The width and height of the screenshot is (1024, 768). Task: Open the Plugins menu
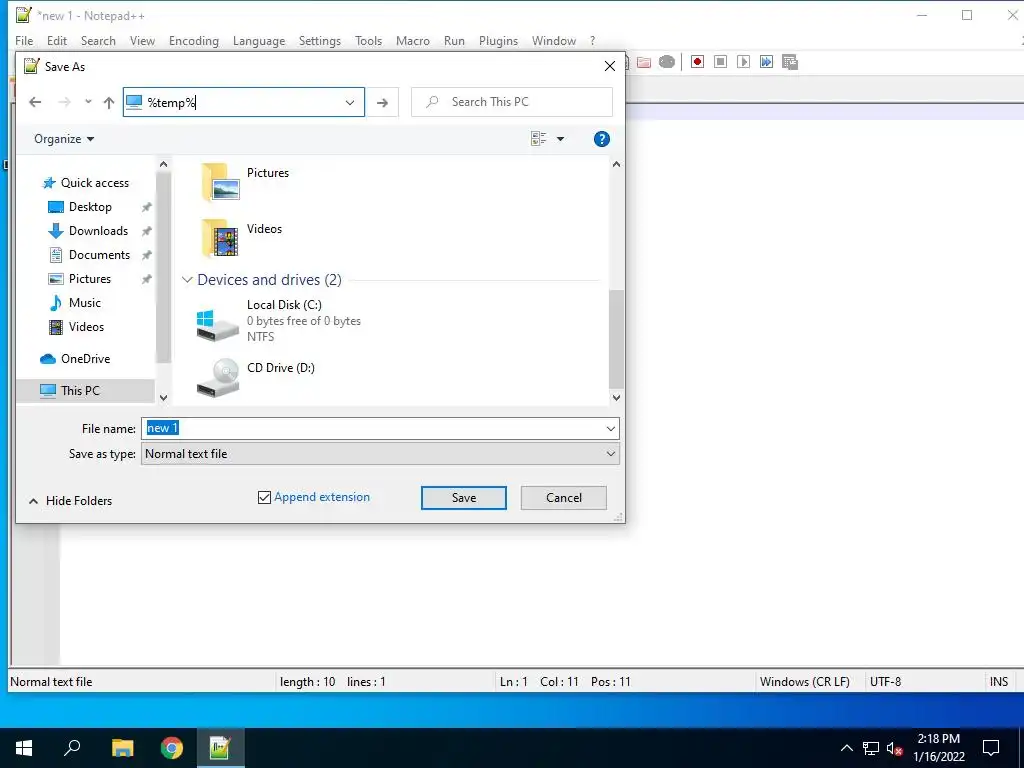click(x=498, y=40)
